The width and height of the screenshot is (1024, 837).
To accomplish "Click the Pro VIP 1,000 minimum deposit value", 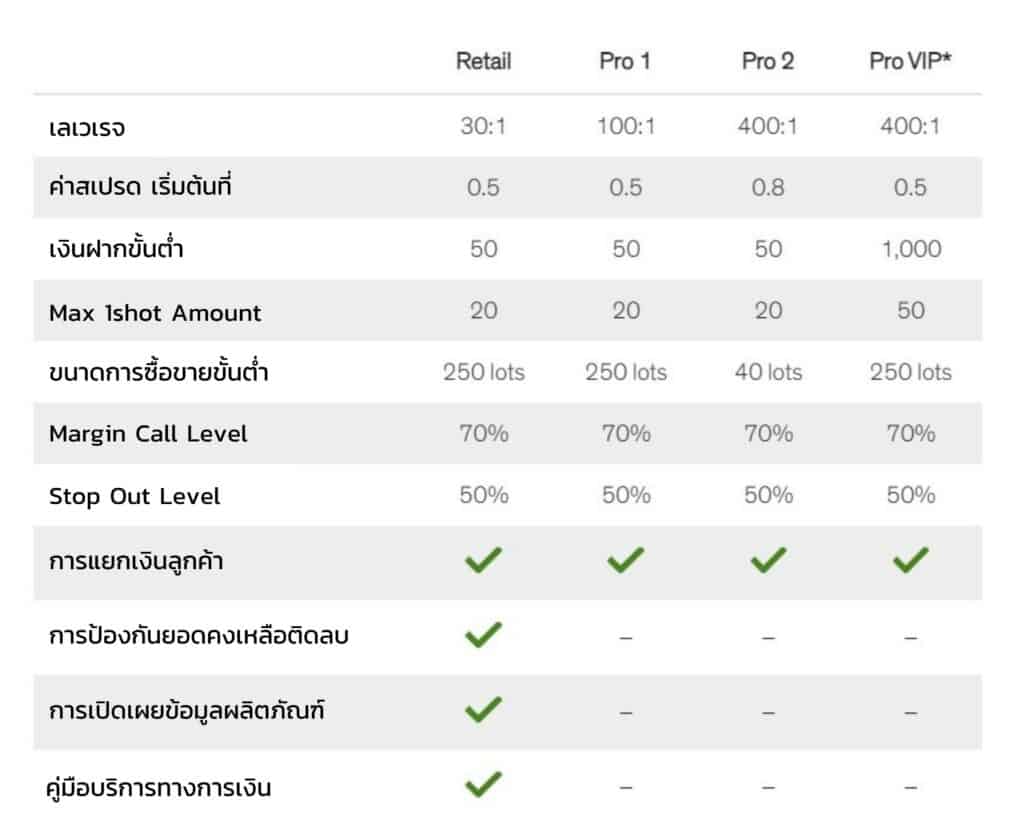I will tap(910, 249).
